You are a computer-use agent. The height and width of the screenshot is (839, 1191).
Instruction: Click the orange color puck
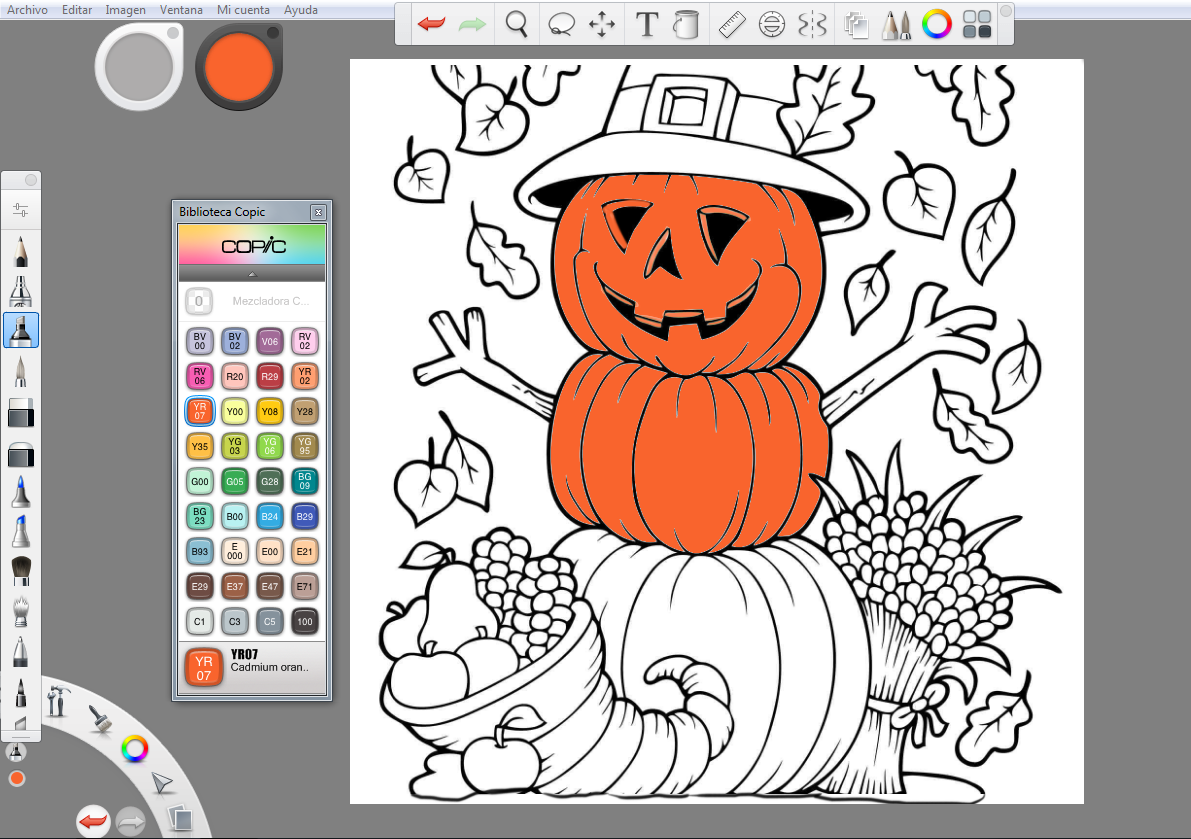tap(239, 67)
